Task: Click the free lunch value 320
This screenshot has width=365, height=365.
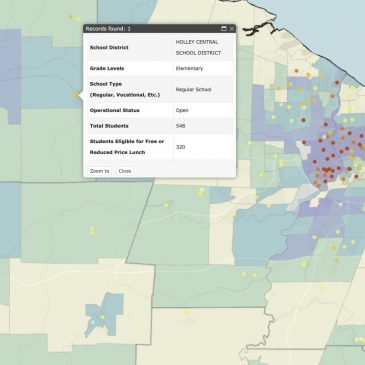Action: pyautogui.click(x=180, y=147)
